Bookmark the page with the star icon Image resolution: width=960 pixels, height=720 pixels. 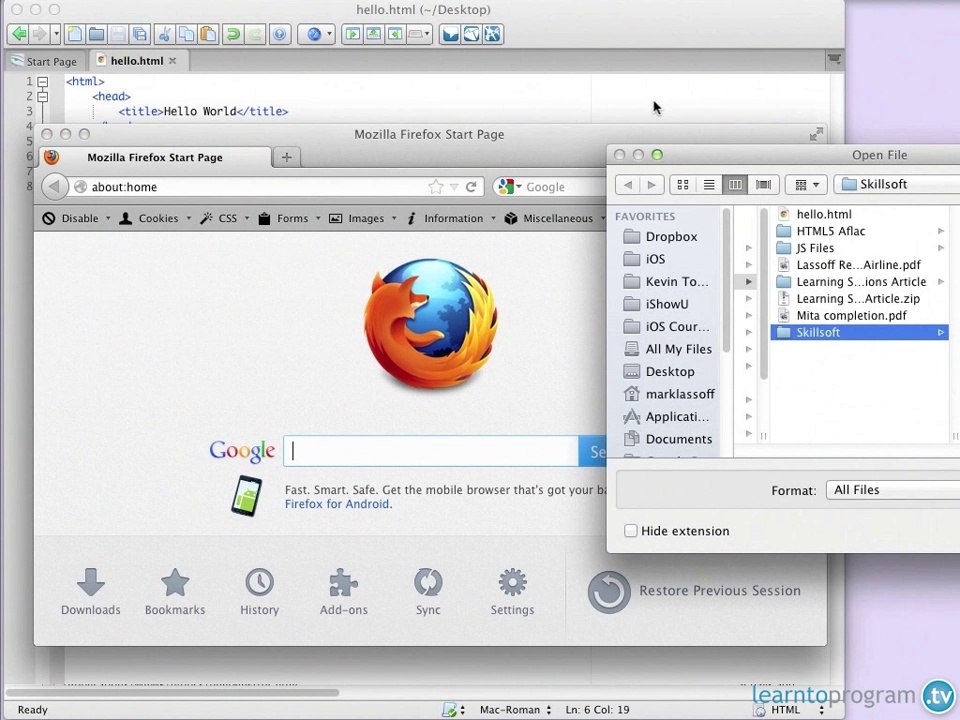(x=435, y=187)
